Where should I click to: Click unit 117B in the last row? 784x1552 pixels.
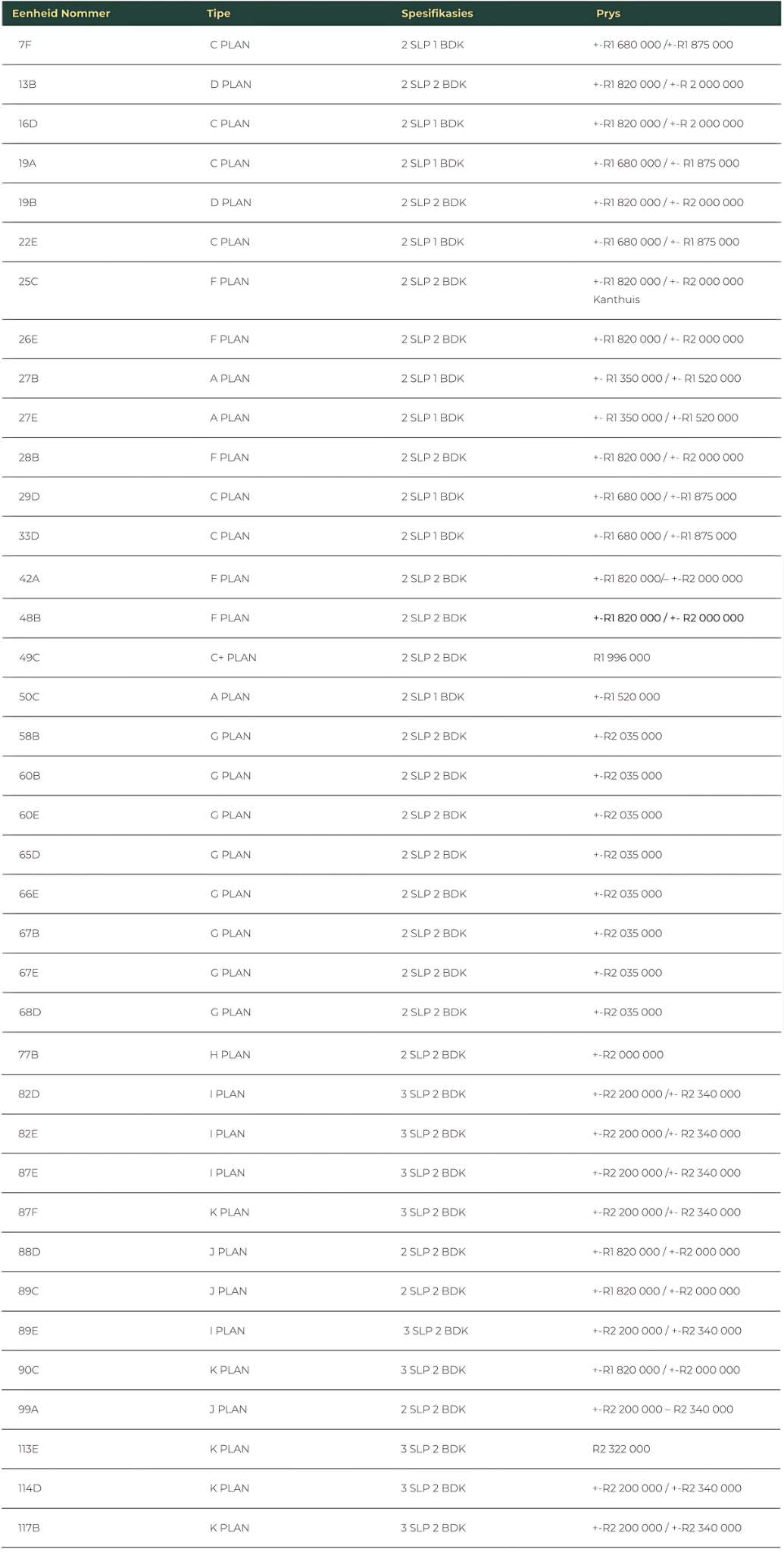(x=29, y=1528)
